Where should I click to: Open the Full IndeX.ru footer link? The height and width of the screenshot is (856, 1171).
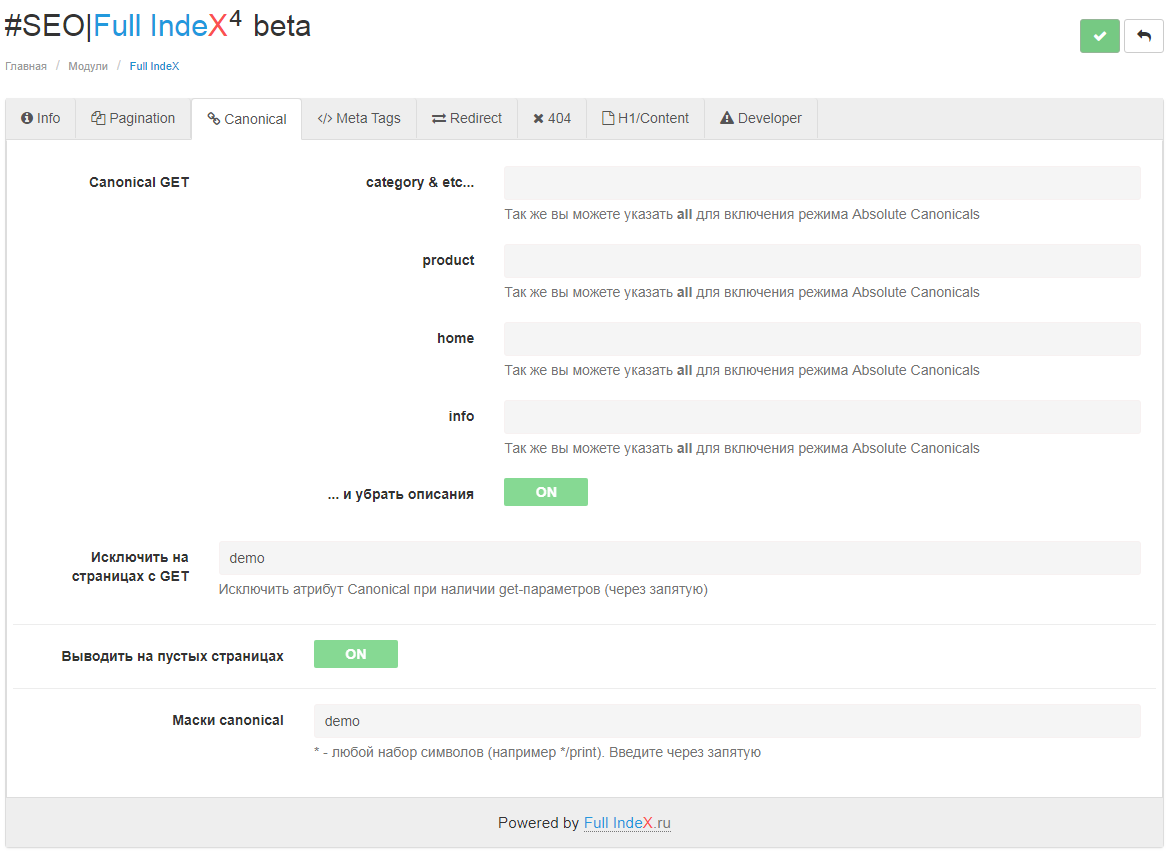tap(627, 823)
